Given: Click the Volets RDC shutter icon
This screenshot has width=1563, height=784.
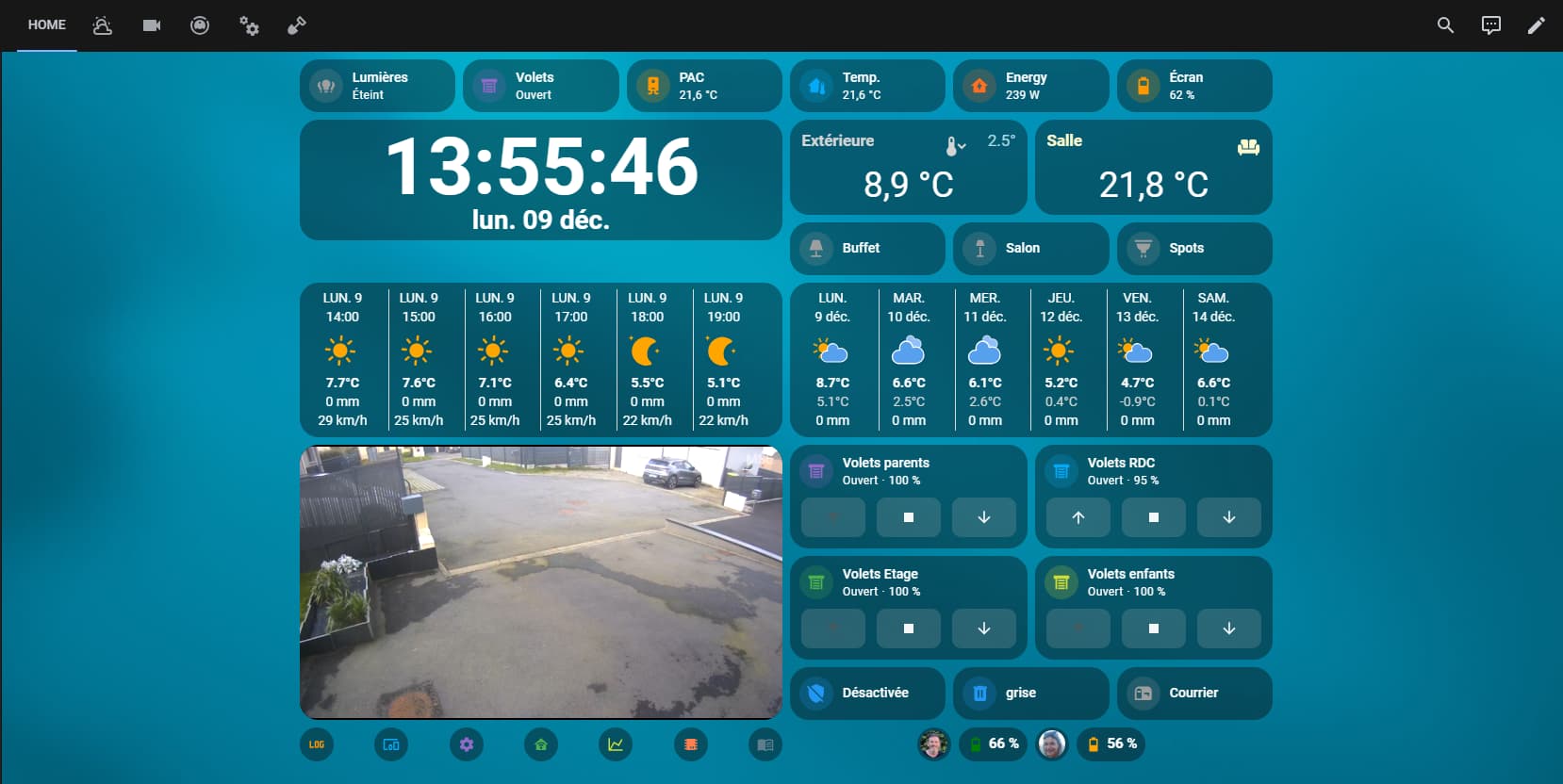Looking at the screenshot, I should [1061, 471].
